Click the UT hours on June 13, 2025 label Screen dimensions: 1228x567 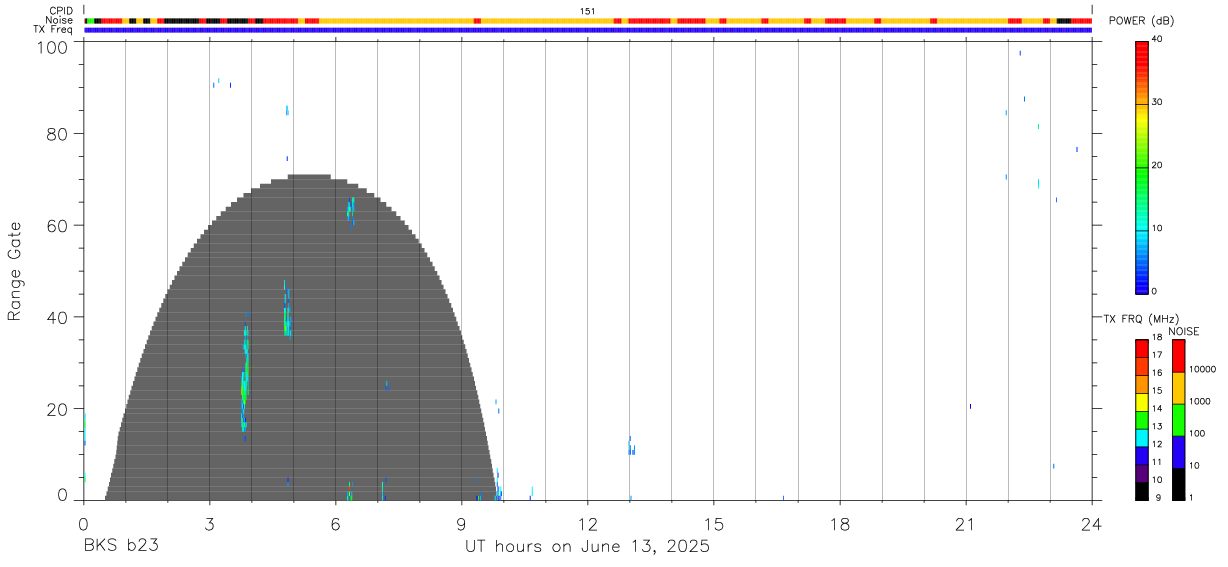[587, 547]
